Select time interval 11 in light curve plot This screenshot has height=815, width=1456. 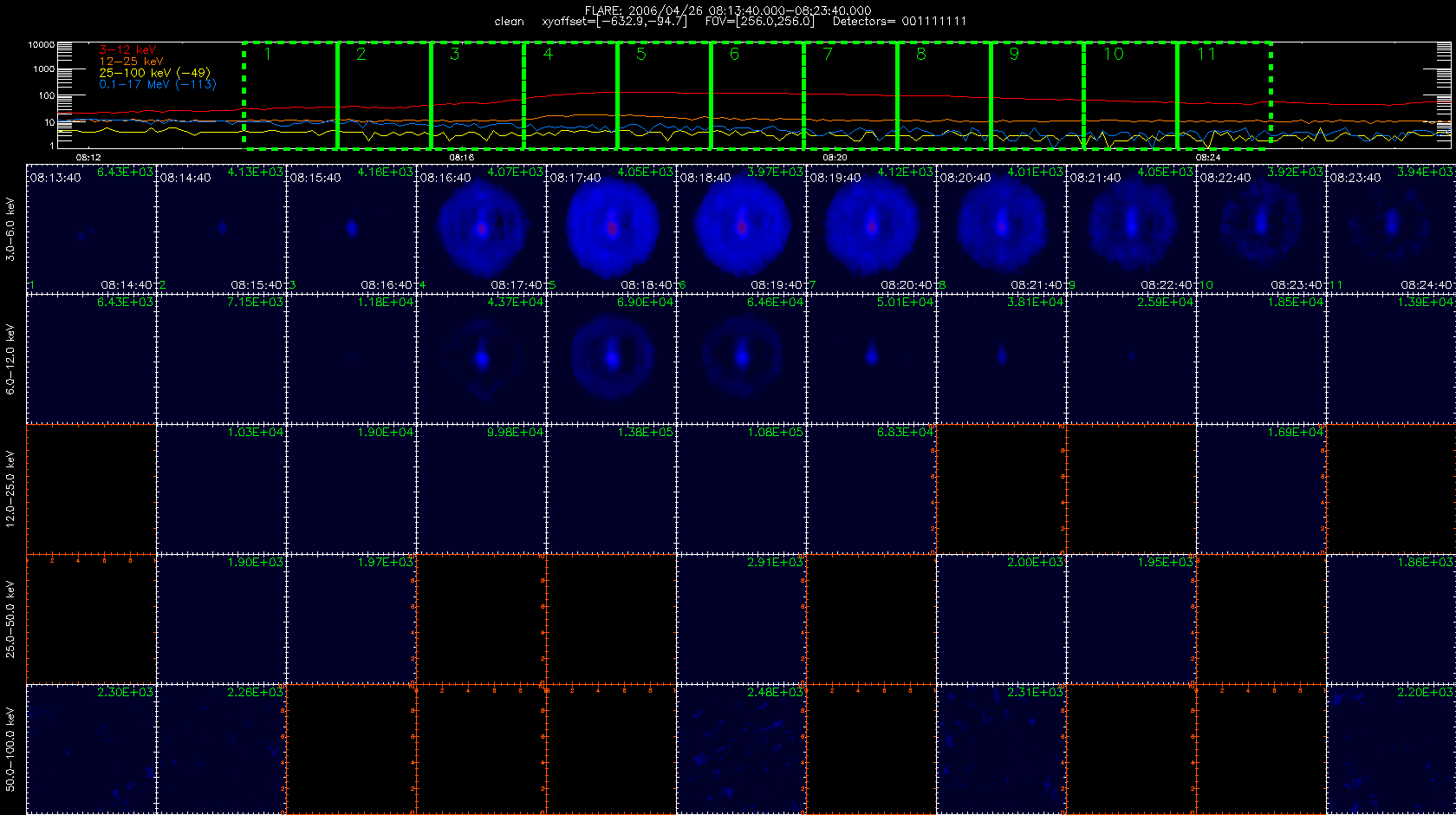[x=1225, y=95]
